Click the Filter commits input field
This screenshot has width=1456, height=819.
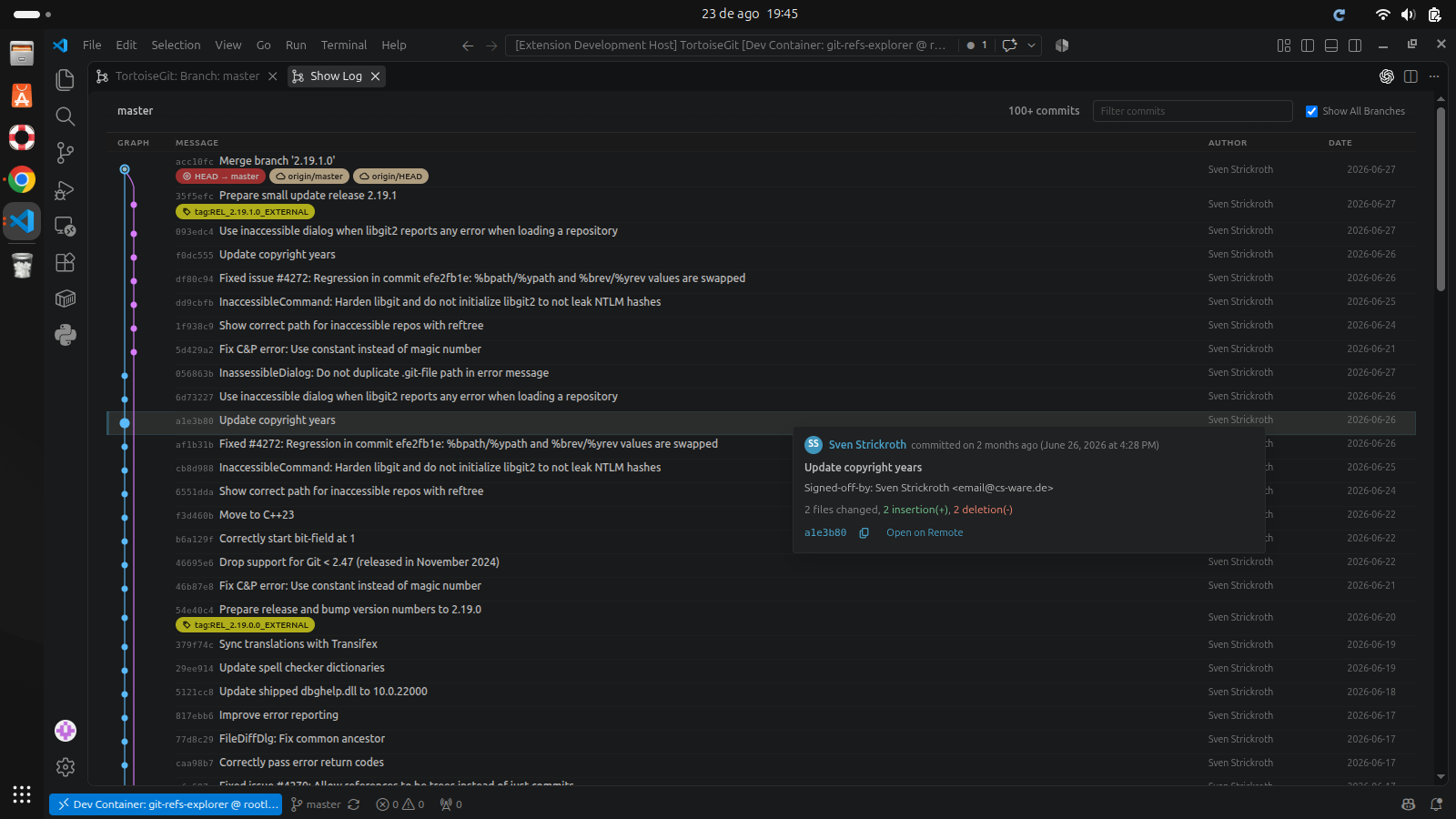(x=1192, y=111)
